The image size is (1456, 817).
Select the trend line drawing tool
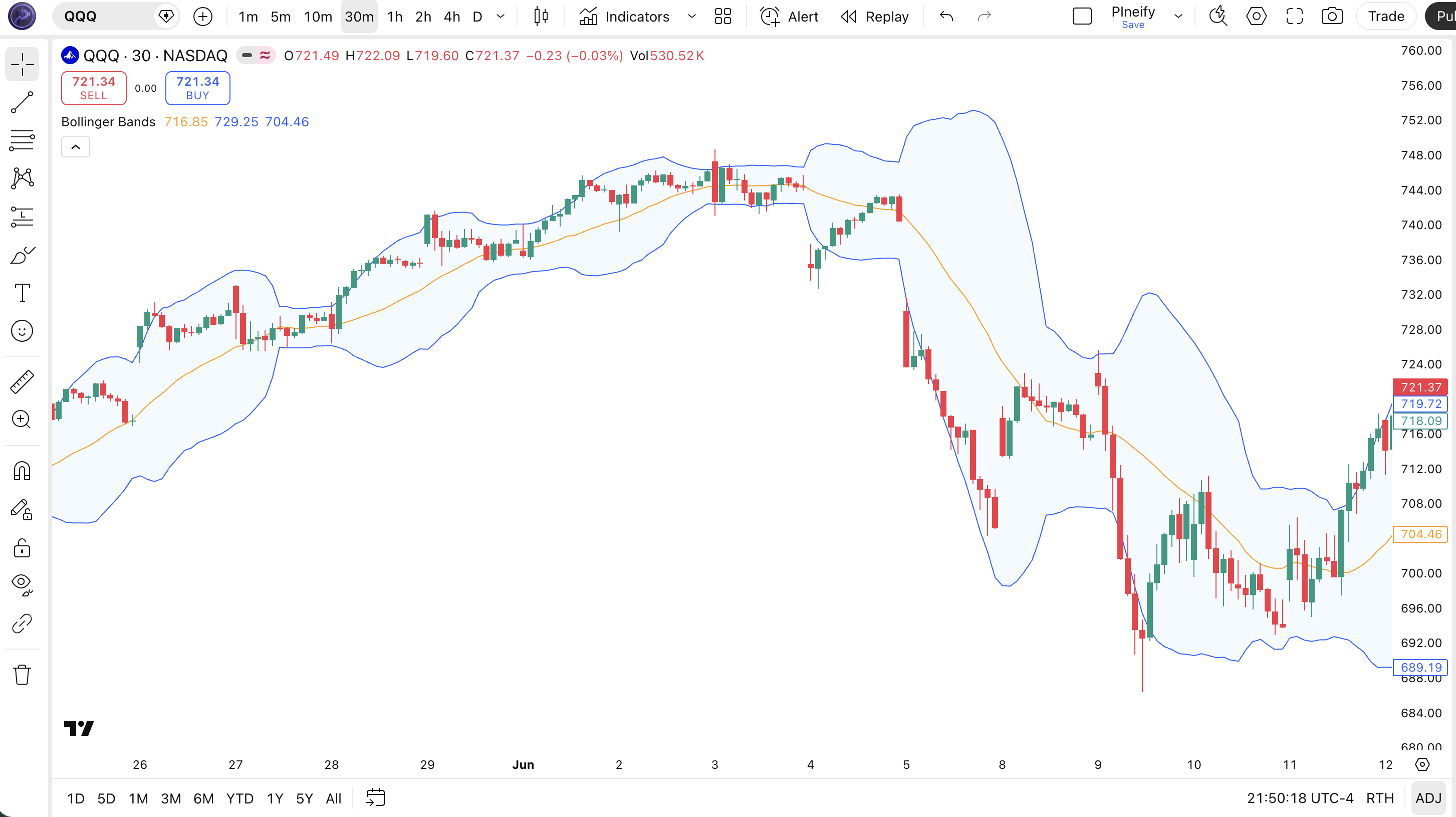pos(22,102)
